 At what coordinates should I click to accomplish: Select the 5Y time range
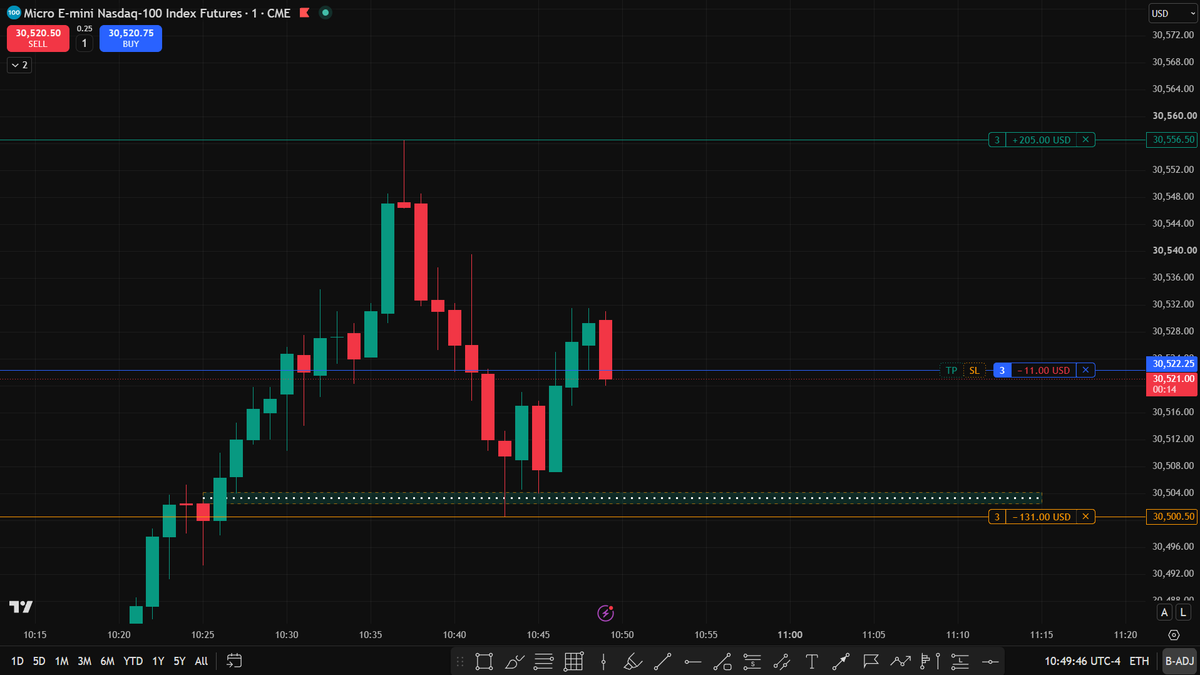click(x=179, y=661)
